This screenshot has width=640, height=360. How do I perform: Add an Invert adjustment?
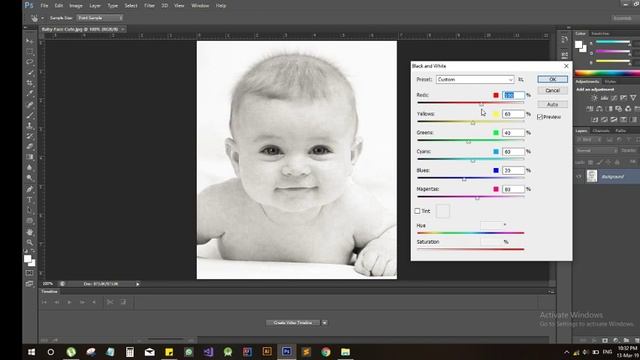[x=595, y=119]
